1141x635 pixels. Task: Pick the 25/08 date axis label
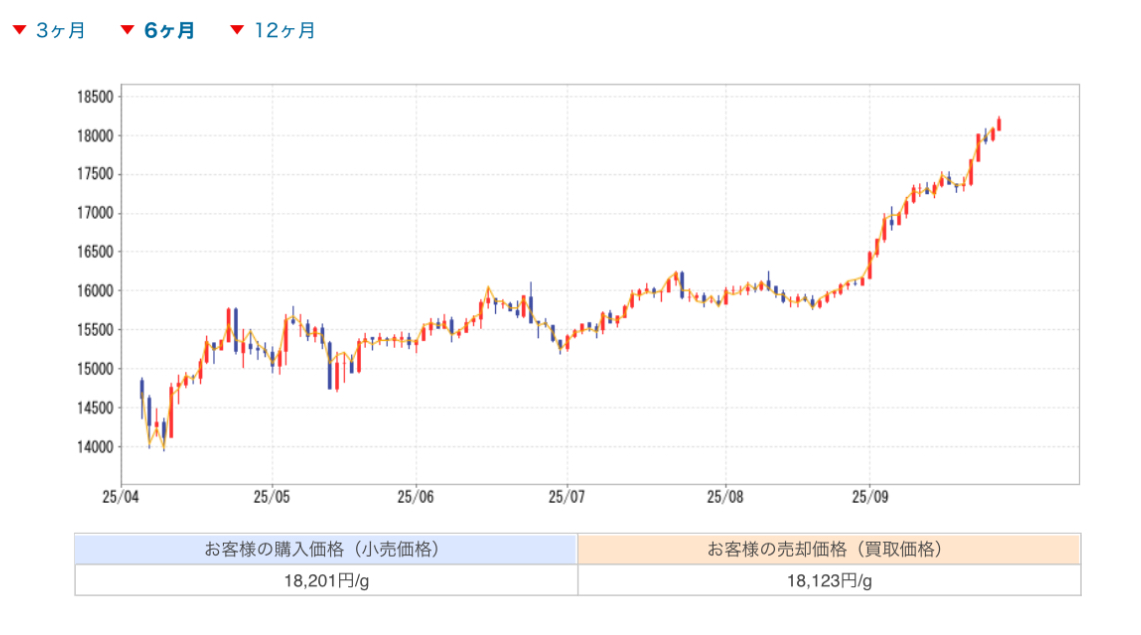click(x=725, y=496)
